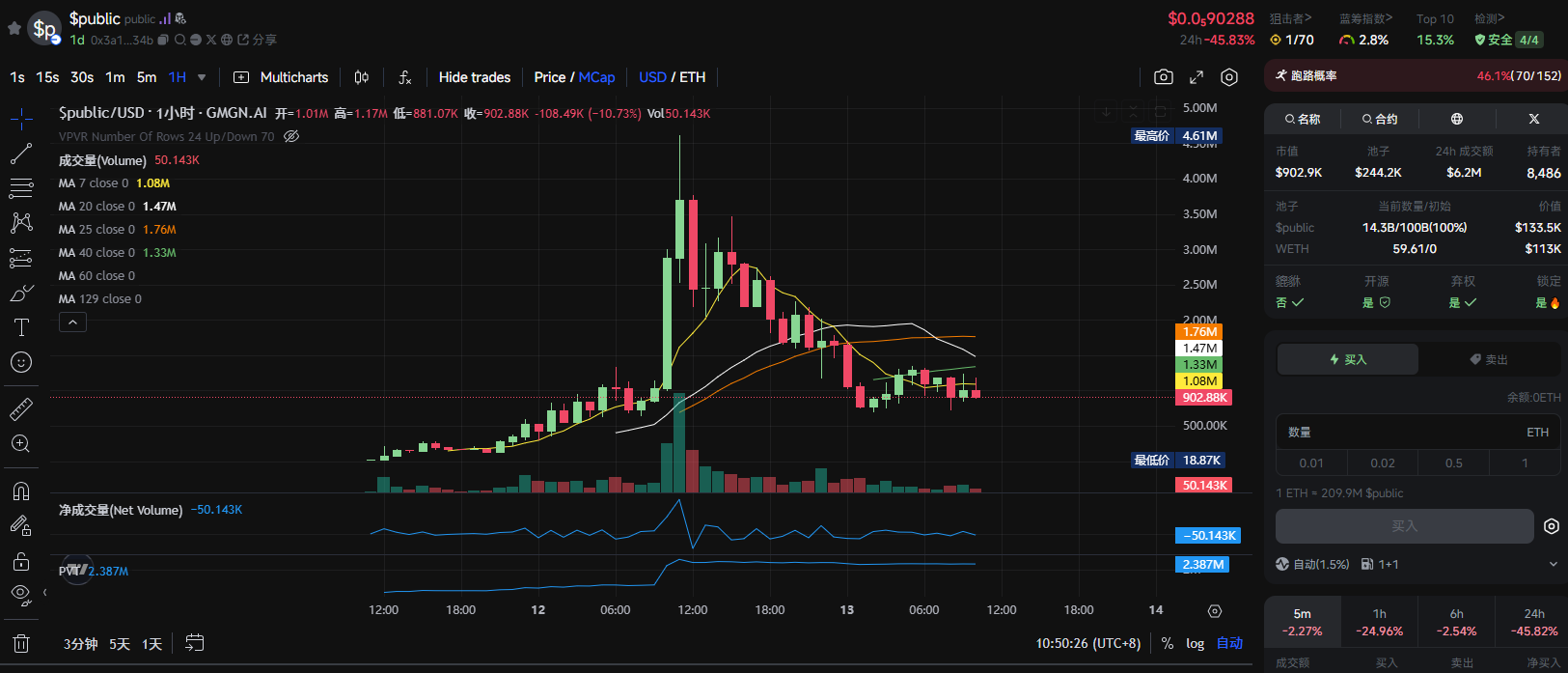Open website globe in info panel
The image size is (1568, 673).
[1457, 119]
